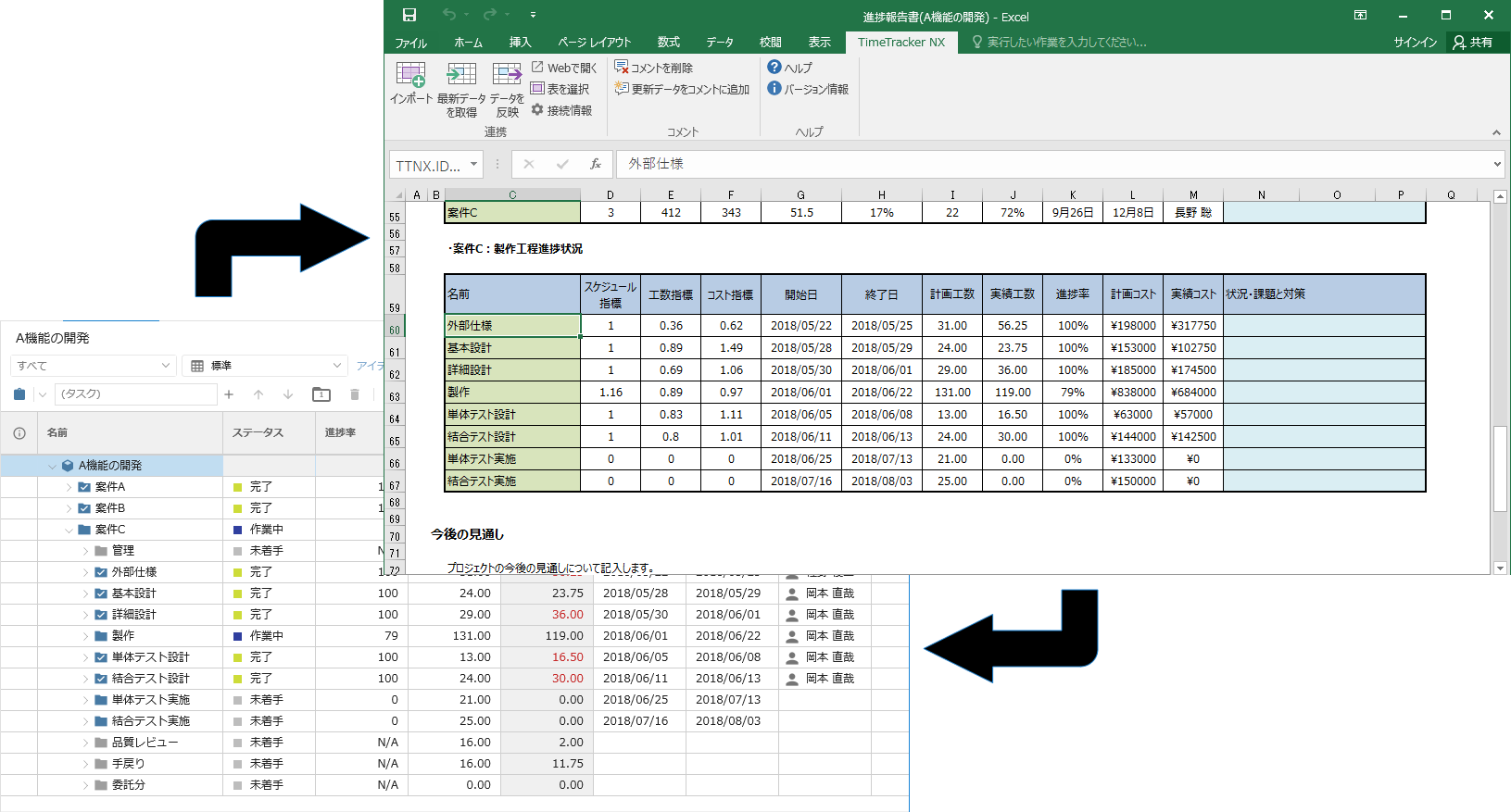
Task: Select the TimeTracker NX tab
Action: tap(901, 43)
